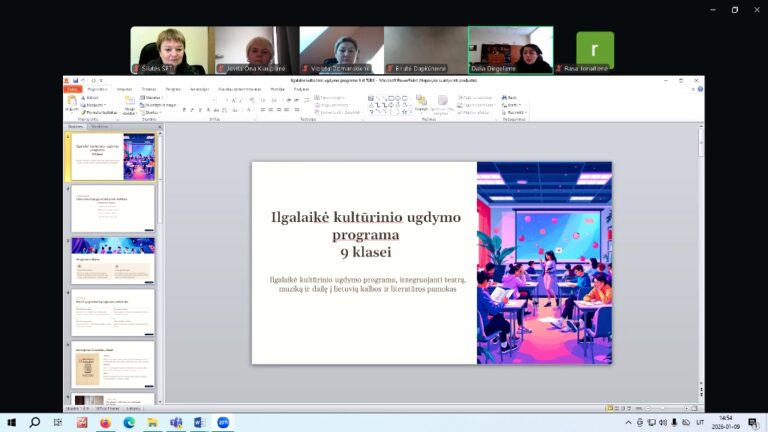Click the network tray icon
Image resolution: width=768 pixels, height=432 pixels.
click(651, 422)
